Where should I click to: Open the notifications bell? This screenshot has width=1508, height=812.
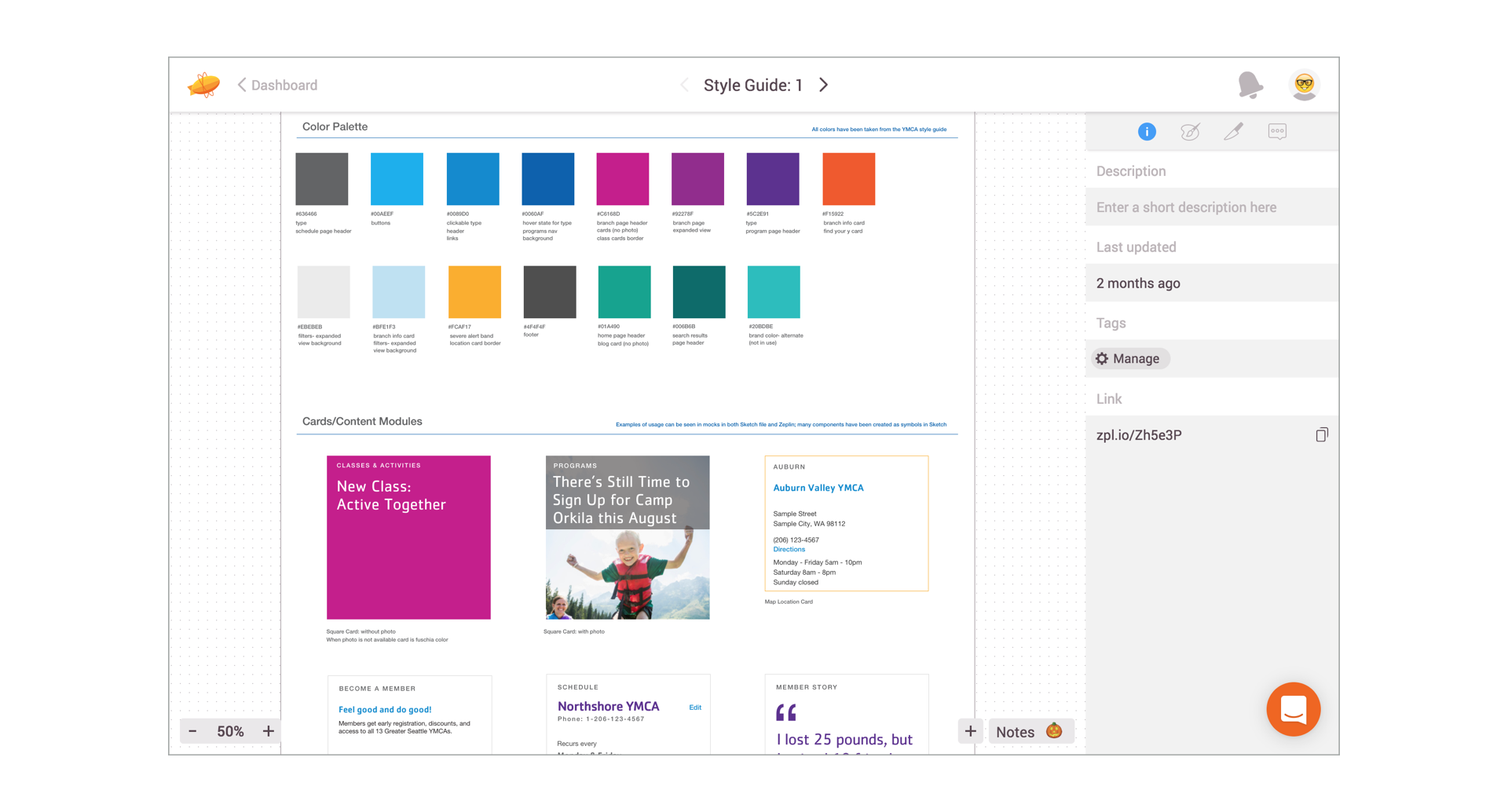[x=1250, y=85]
